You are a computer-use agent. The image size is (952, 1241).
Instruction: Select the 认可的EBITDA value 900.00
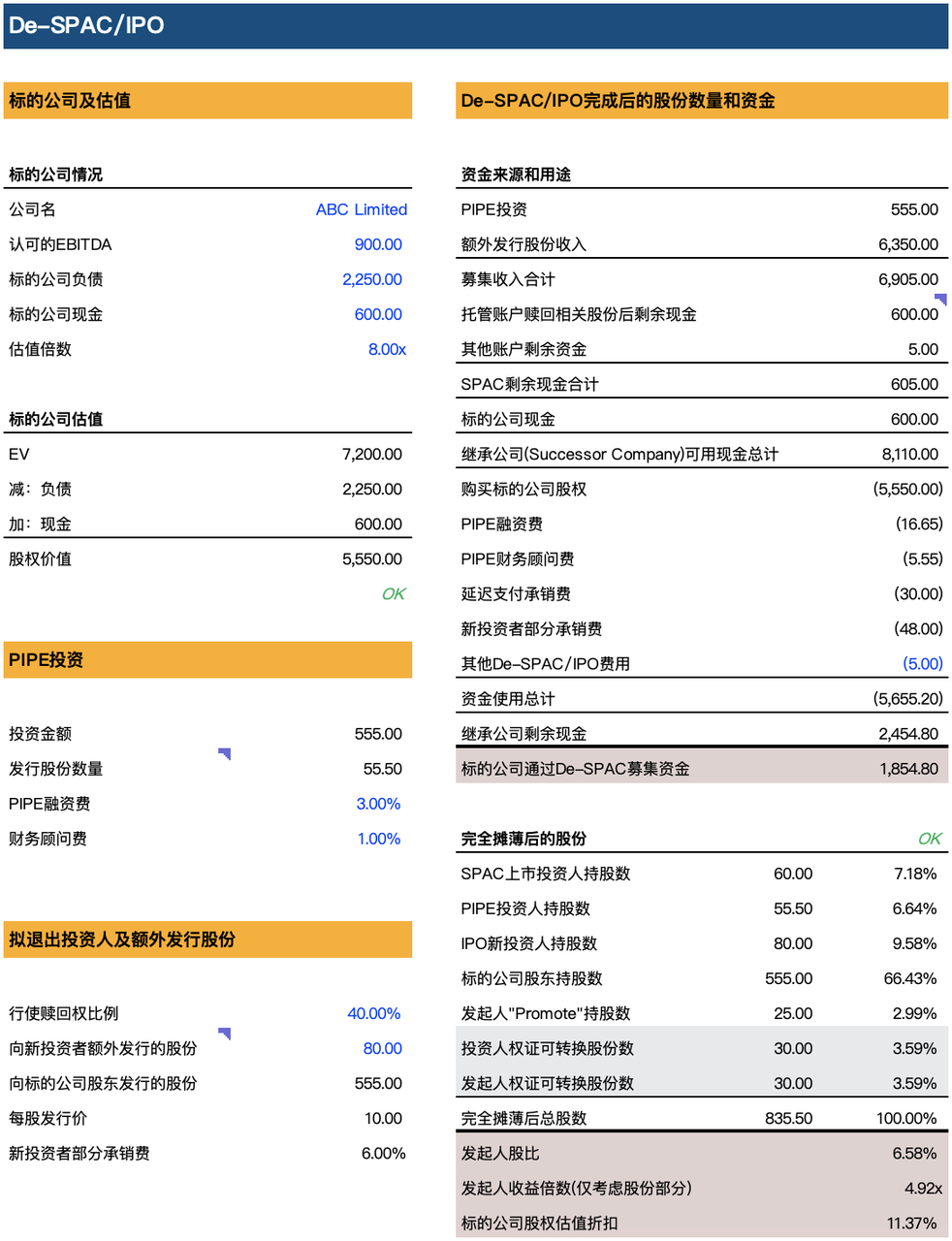click(x=377, y=244)
